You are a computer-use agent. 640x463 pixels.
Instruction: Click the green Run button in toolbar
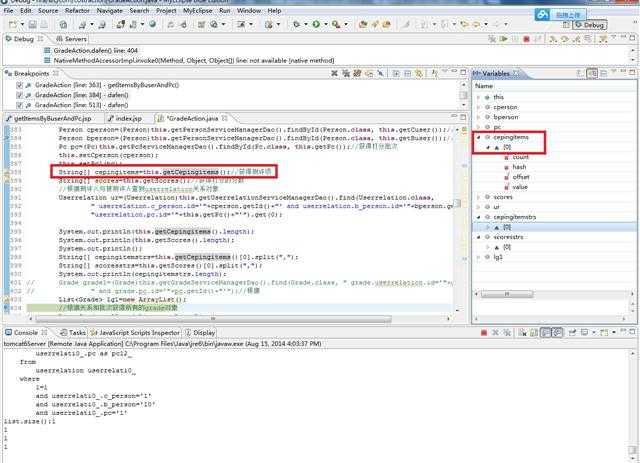(316, 24)
